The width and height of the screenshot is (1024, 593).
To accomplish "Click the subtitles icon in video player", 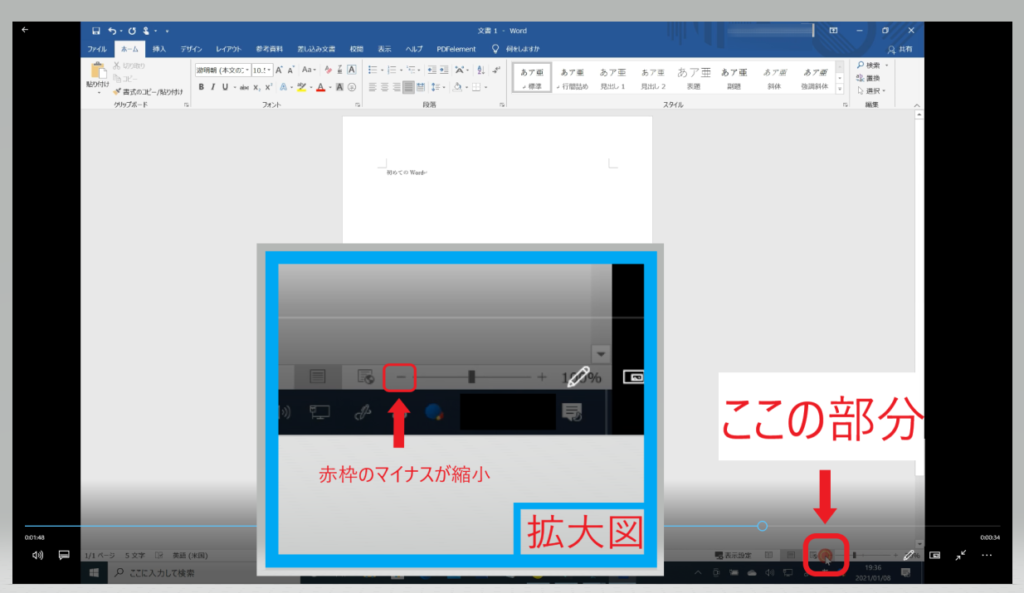I will click(63, 554).
